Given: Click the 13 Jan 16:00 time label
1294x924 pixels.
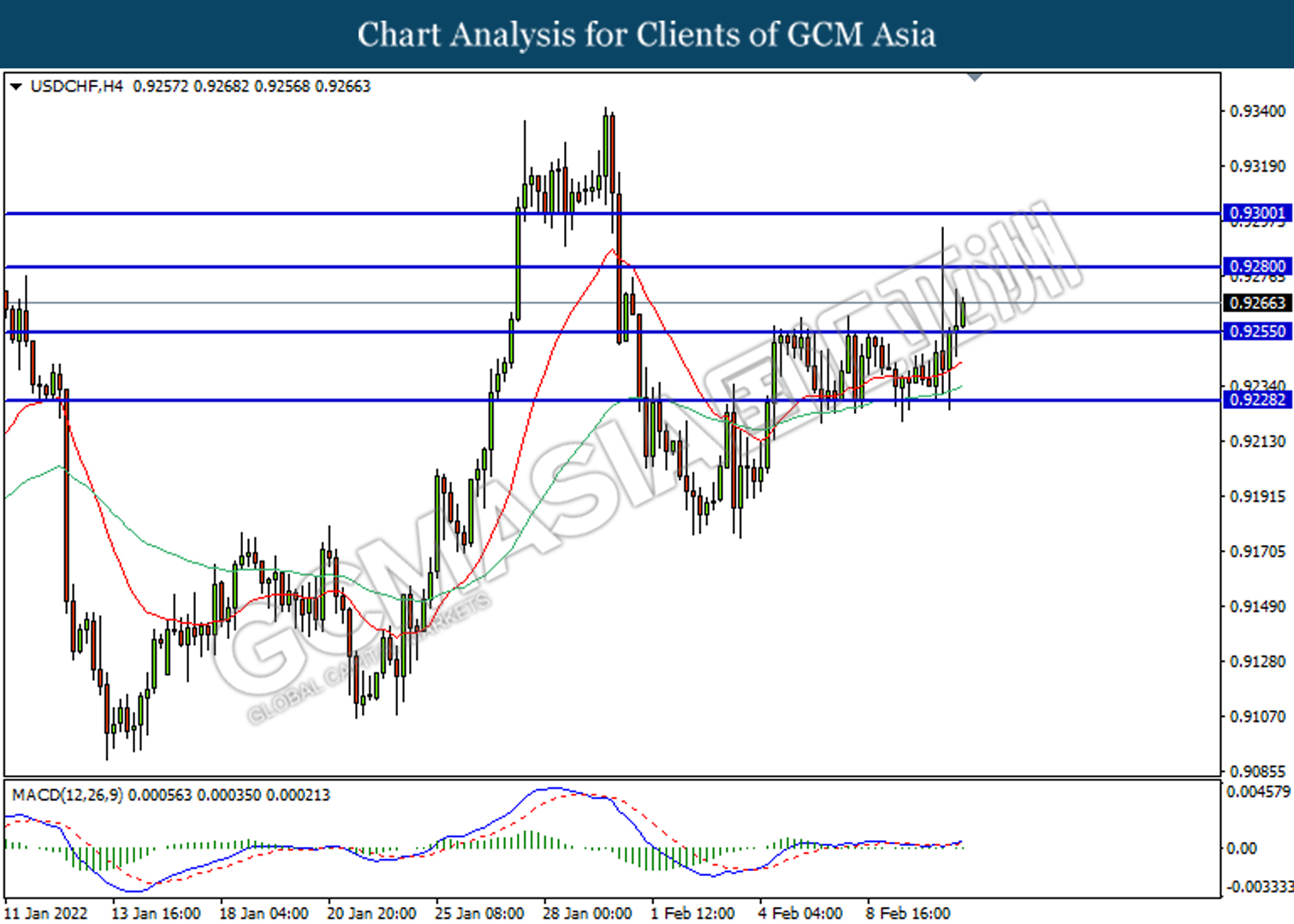Looking at the screenshot, I should pos(156,913).
